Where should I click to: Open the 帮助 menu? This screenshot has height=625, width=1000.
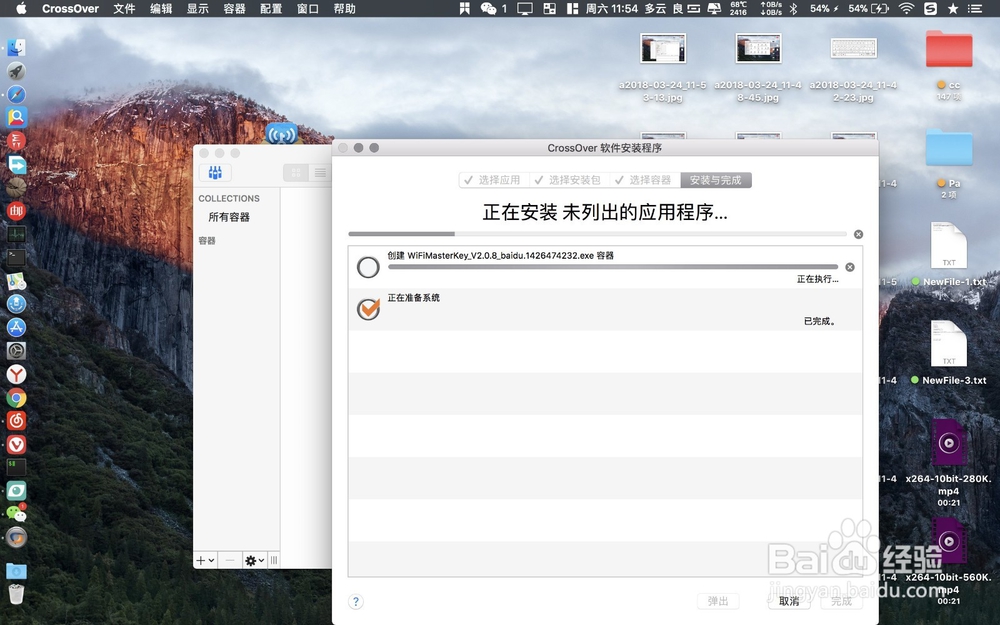344,8
